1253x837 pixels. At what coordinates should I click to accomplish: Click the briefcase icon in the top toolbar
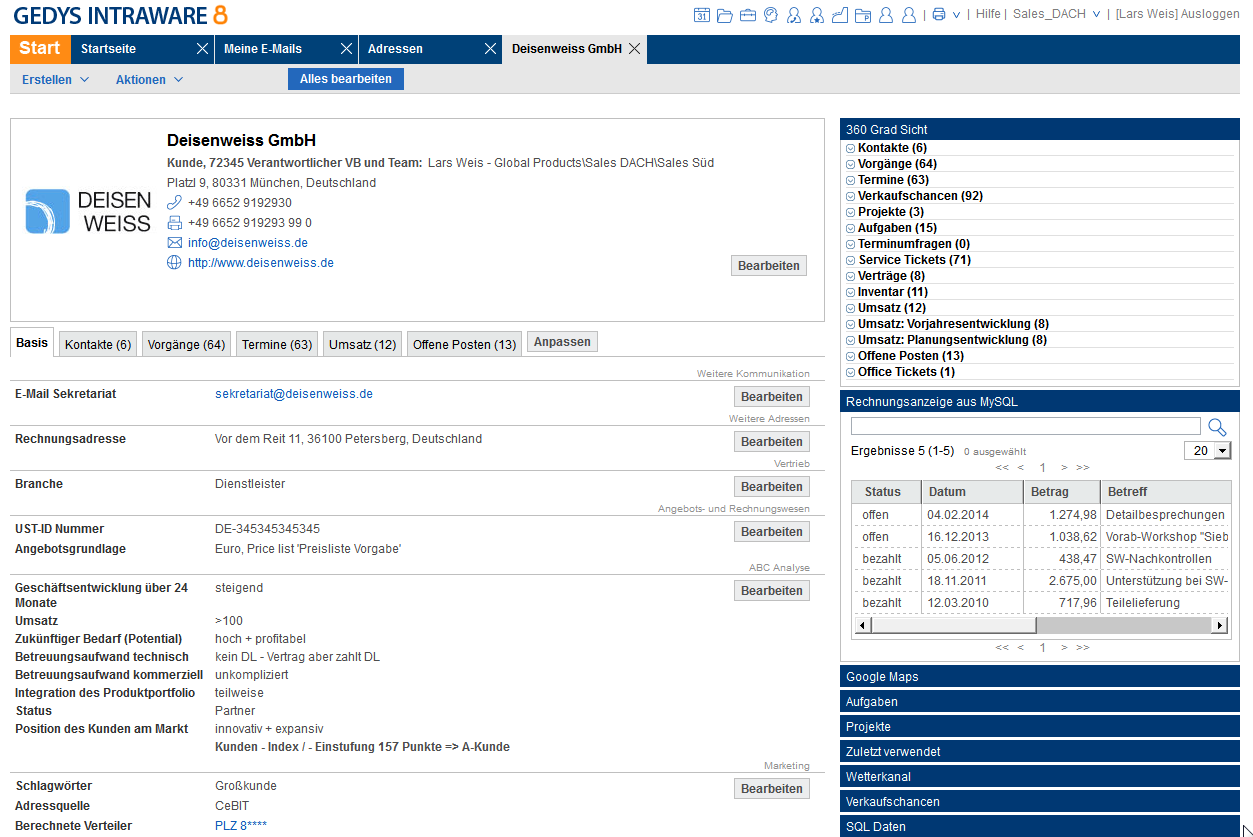[748, 15]
